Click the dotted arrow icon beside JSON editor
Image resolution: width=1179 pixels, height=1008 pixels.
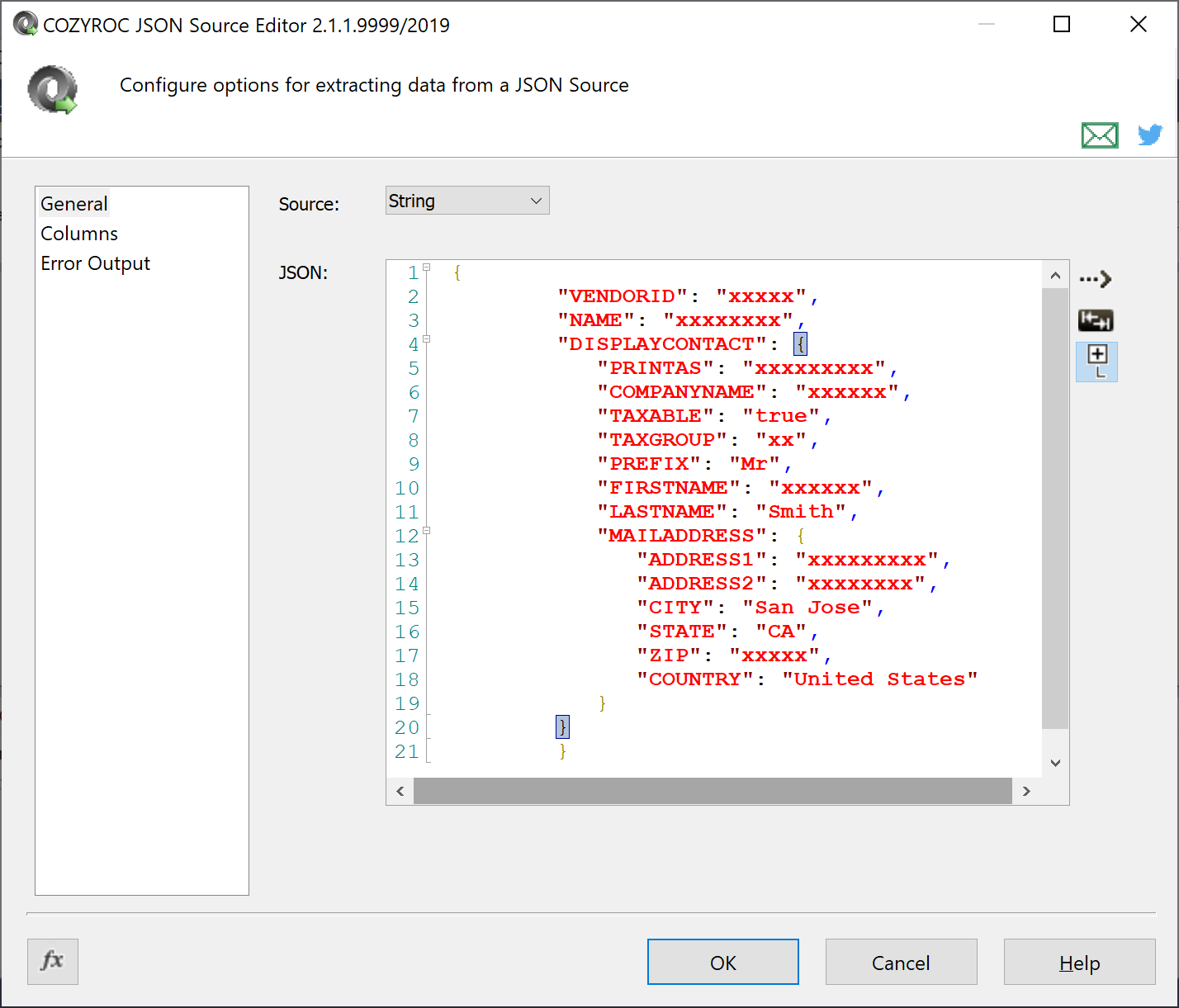(x=1096, y=280)
